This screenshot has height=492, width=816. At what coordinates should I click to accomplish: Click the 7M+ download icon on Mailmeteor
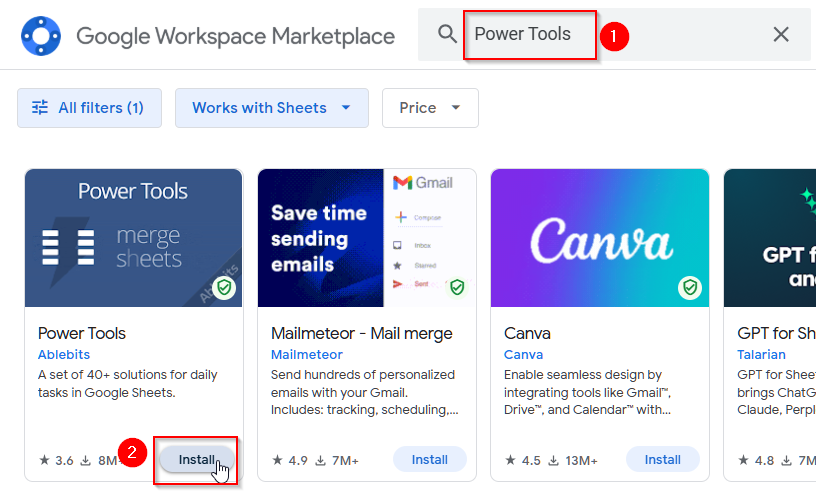[321, 461]
